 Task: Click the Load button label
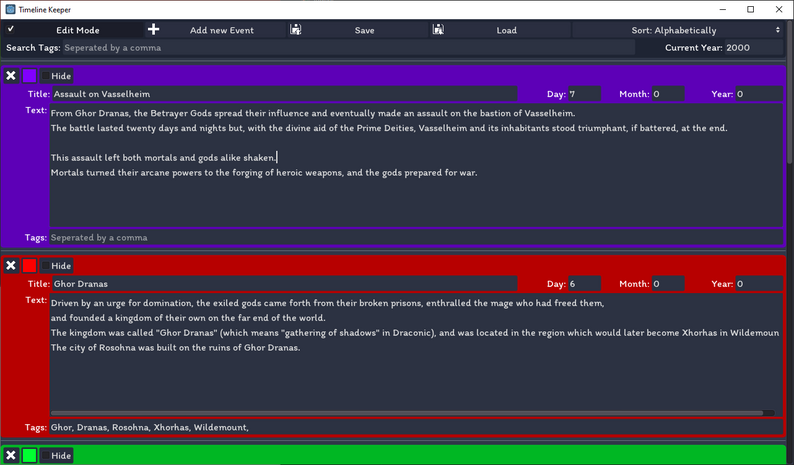click(506, 30)
